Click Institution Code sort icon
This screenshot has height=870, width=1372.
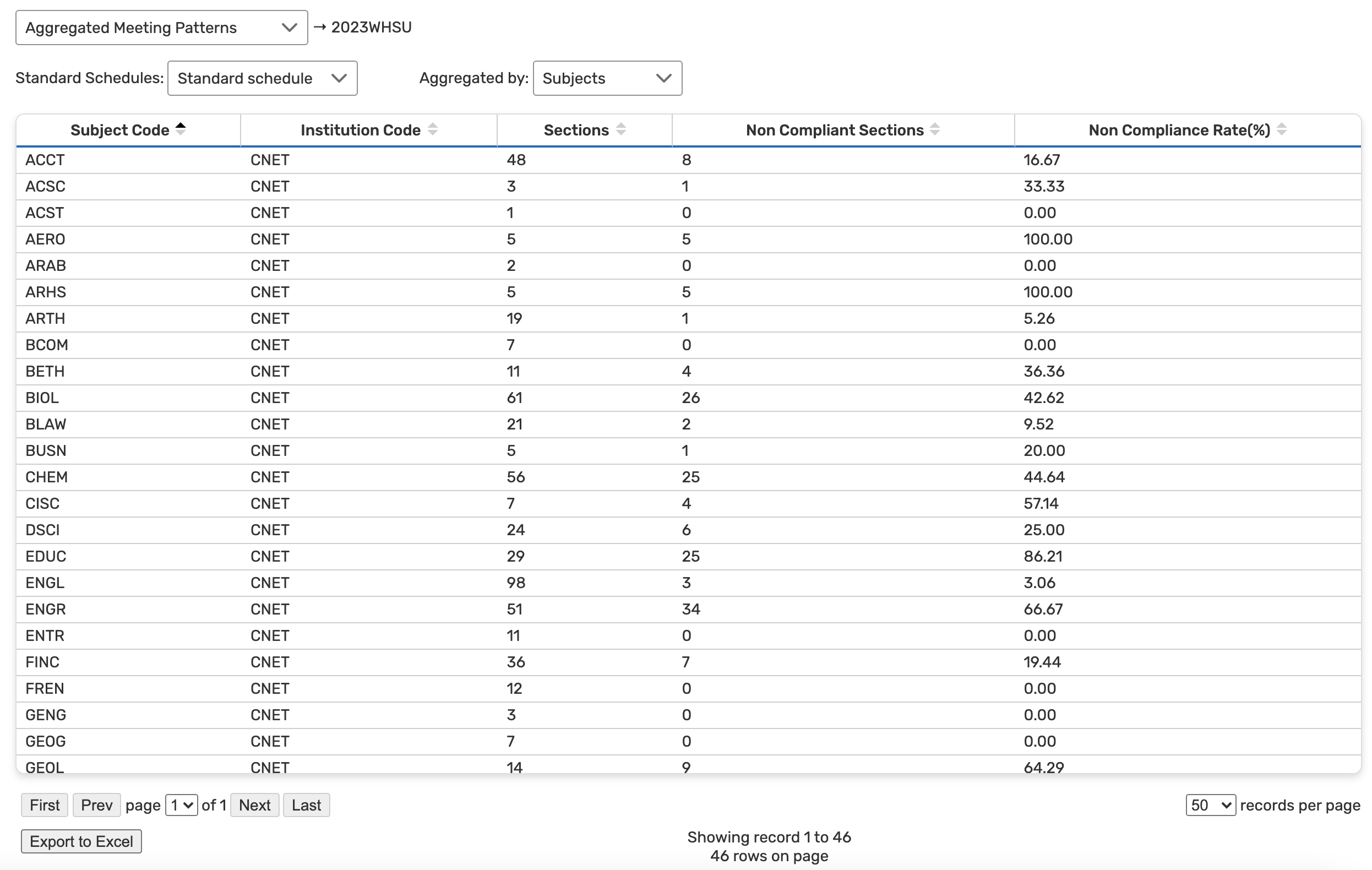432,130
